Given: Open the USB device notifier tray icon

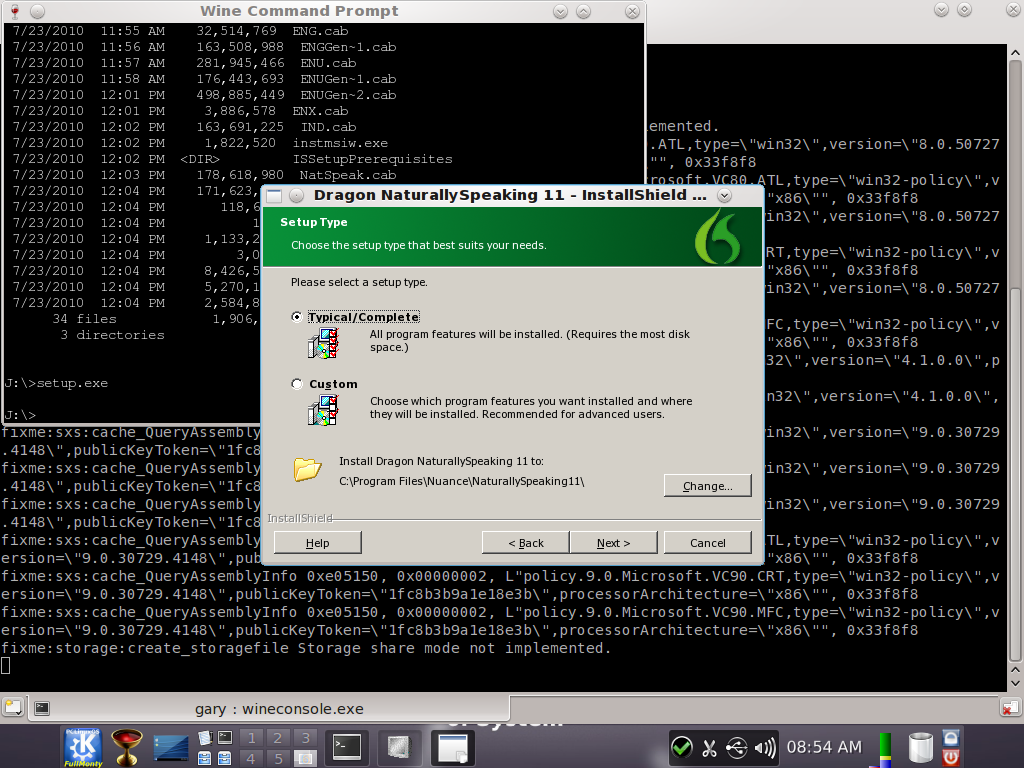Looking at the screenshot, I should point(737,748).
